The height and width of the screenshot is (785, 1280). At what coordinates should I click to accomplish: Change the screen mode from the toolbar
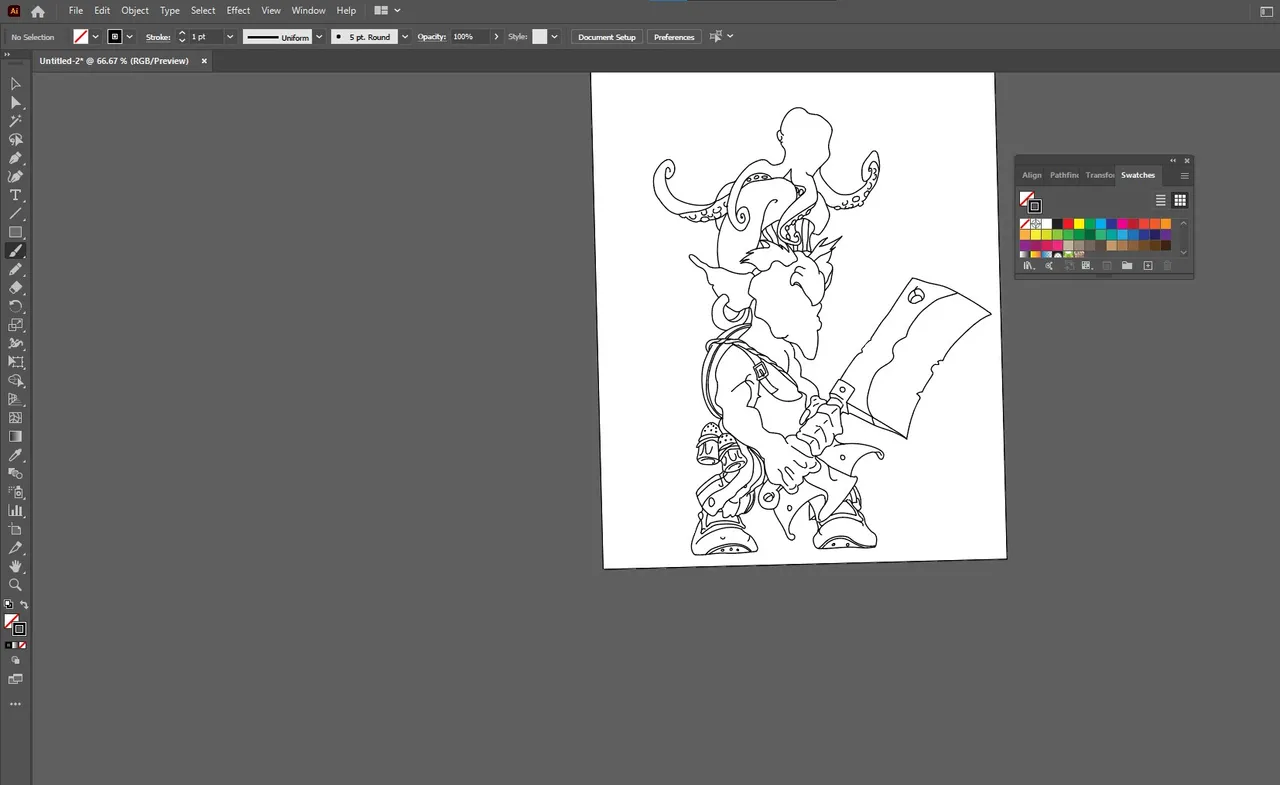pos(15,678)
